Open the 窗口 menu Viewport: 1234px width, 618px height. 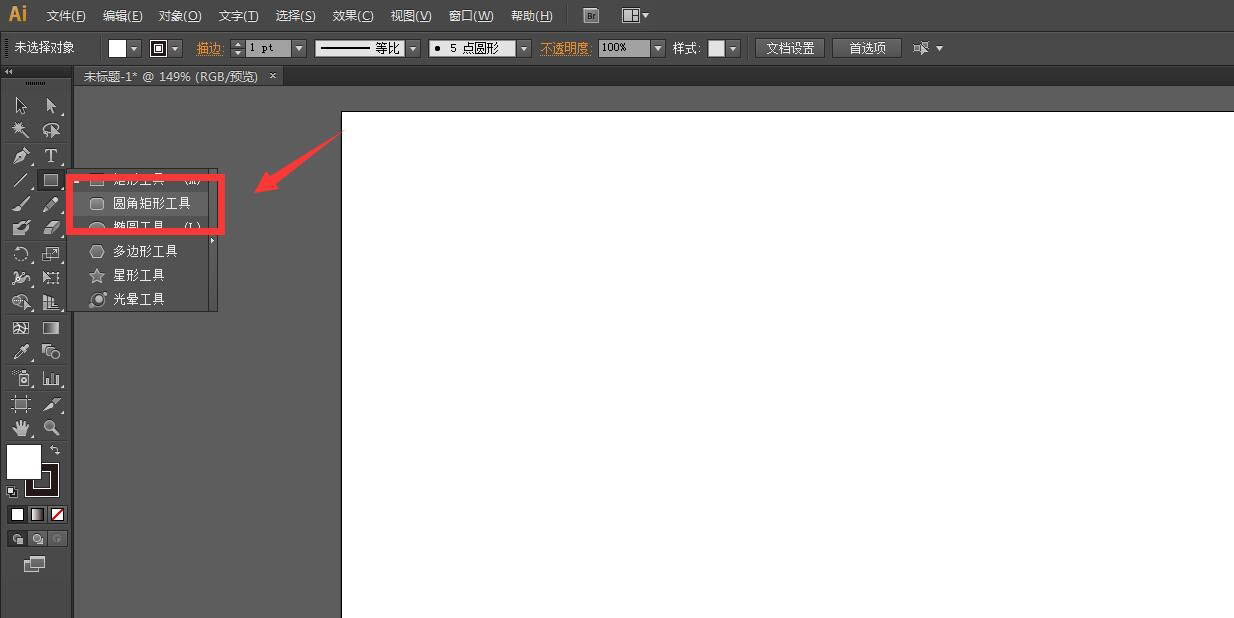pyautogui.click(x=469, y=15)
